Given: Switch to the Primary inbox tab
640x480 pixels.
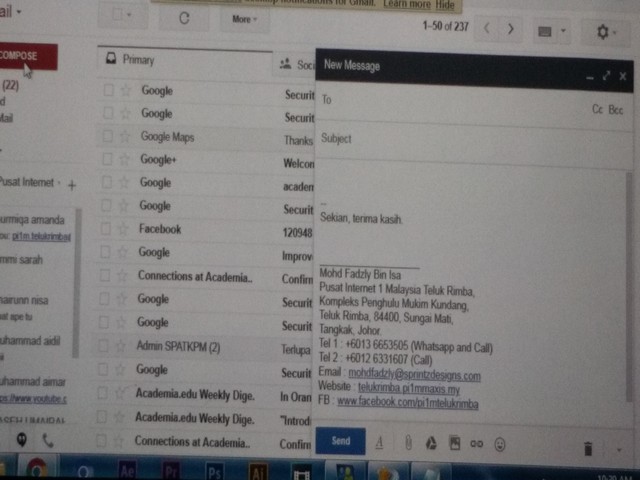Looking at the screenshot, I should pos(138,60).
